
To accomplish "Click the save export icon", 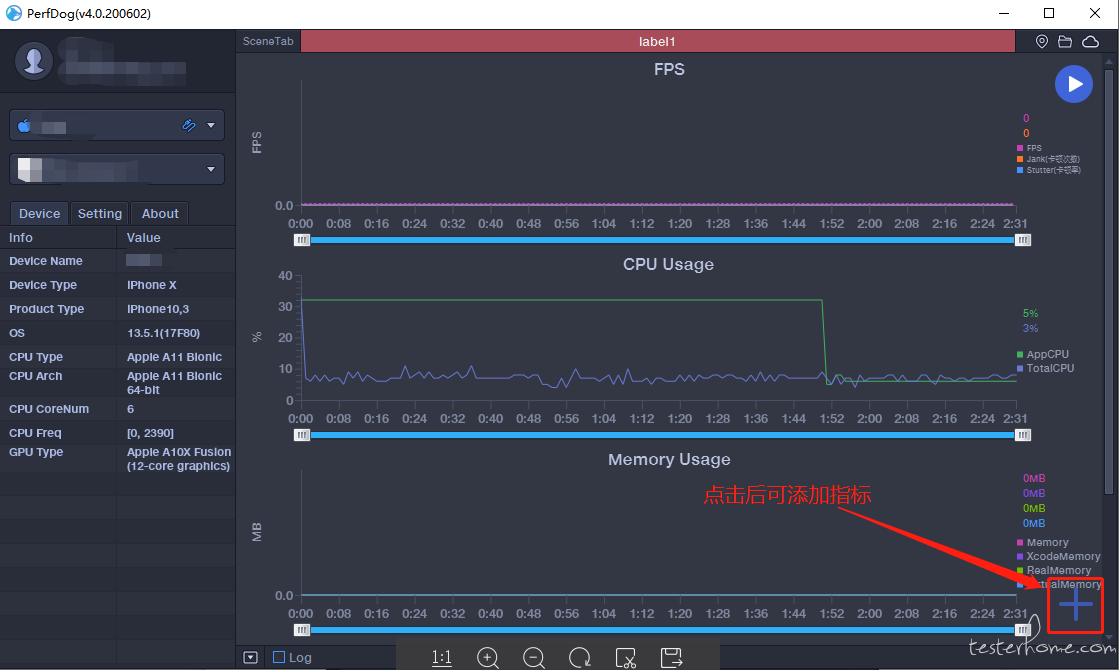I will (x=672, y=658).
